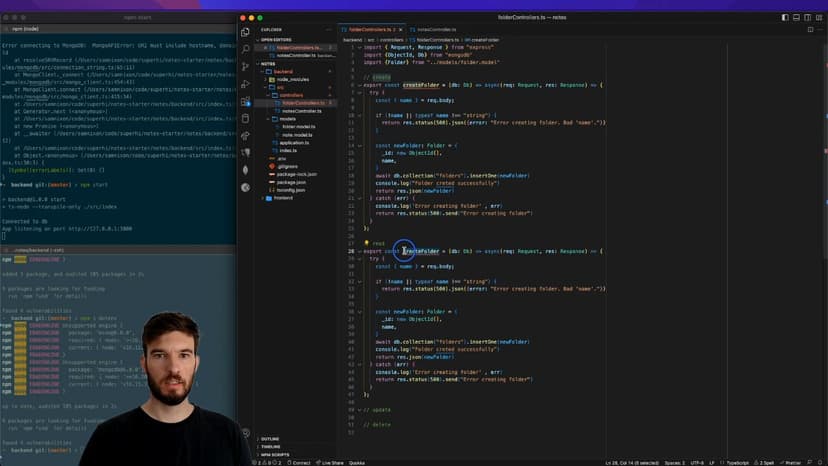Open folder.model.ts in the models folder

[x=298, y=126]
